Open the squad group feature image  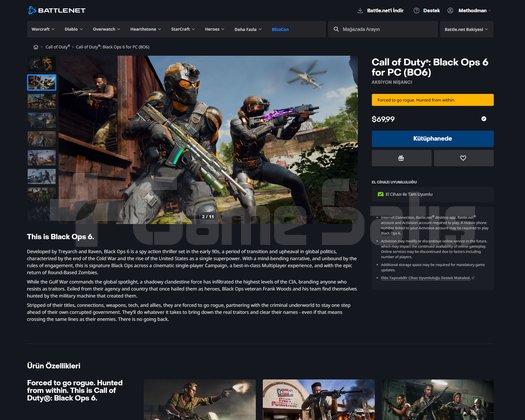click(438, 399)
